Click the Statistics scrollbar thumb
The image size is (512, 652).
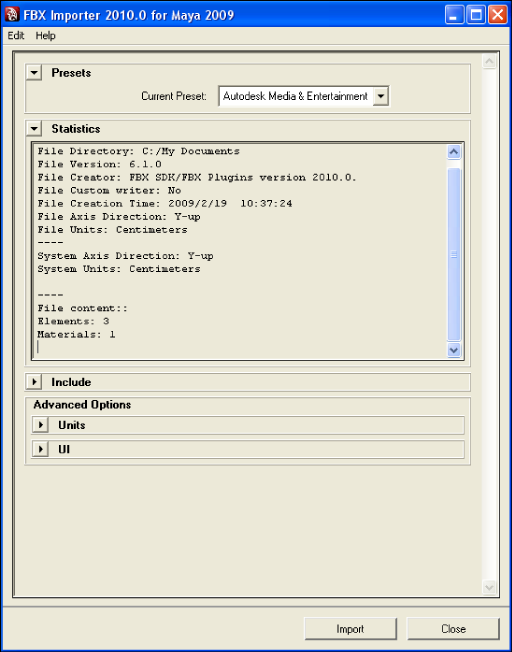pyautogui.click(x=454, y=254)
